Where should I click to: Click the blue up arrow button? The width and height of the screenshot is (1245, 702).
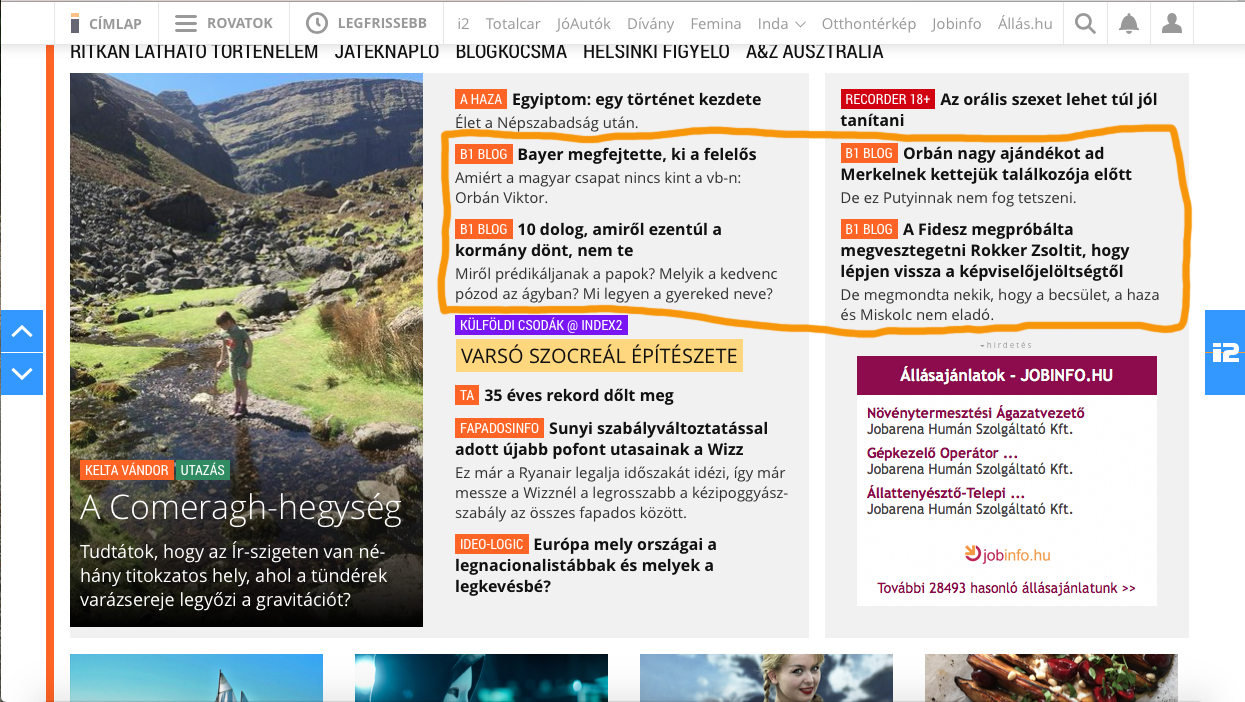[22, 331]
